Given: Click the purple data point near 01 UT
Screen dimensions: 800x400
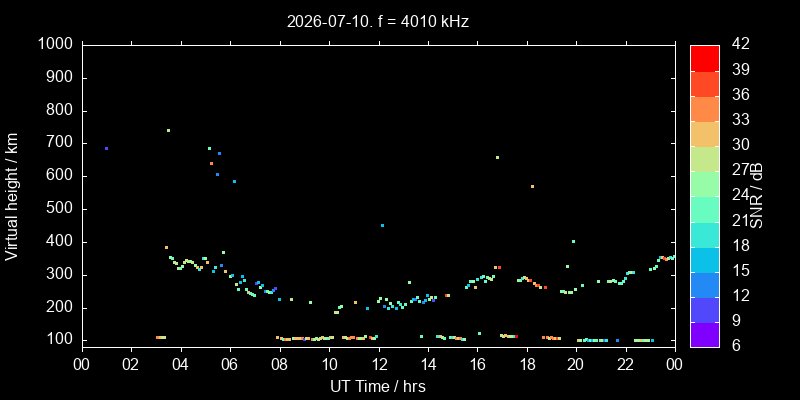Looking at the screenshot, I should [106, 148].
